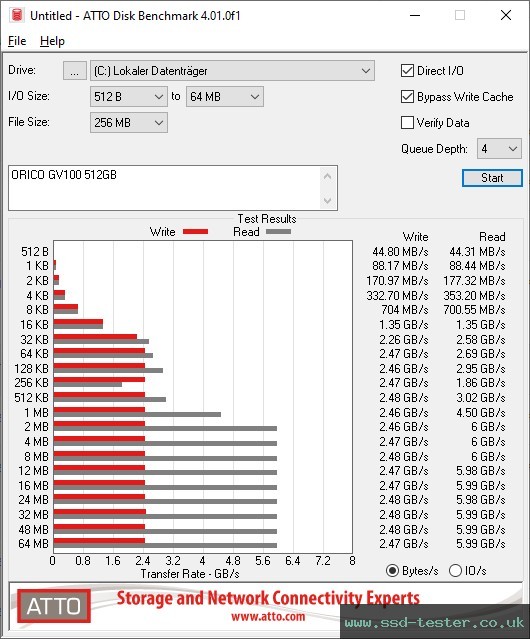This screenshot has height=639, width=530.
Task: Click the Transfer Rate - GB/s axis label
Action: coord(190,574)
